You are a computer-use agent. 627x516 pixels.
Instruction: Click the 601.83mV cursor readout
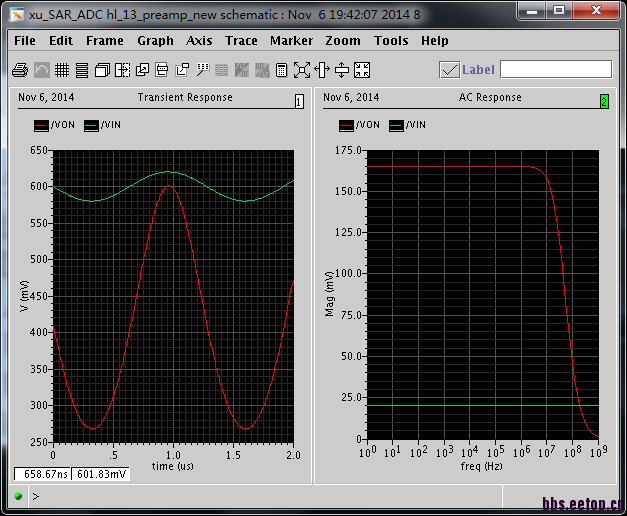(101, 474)
